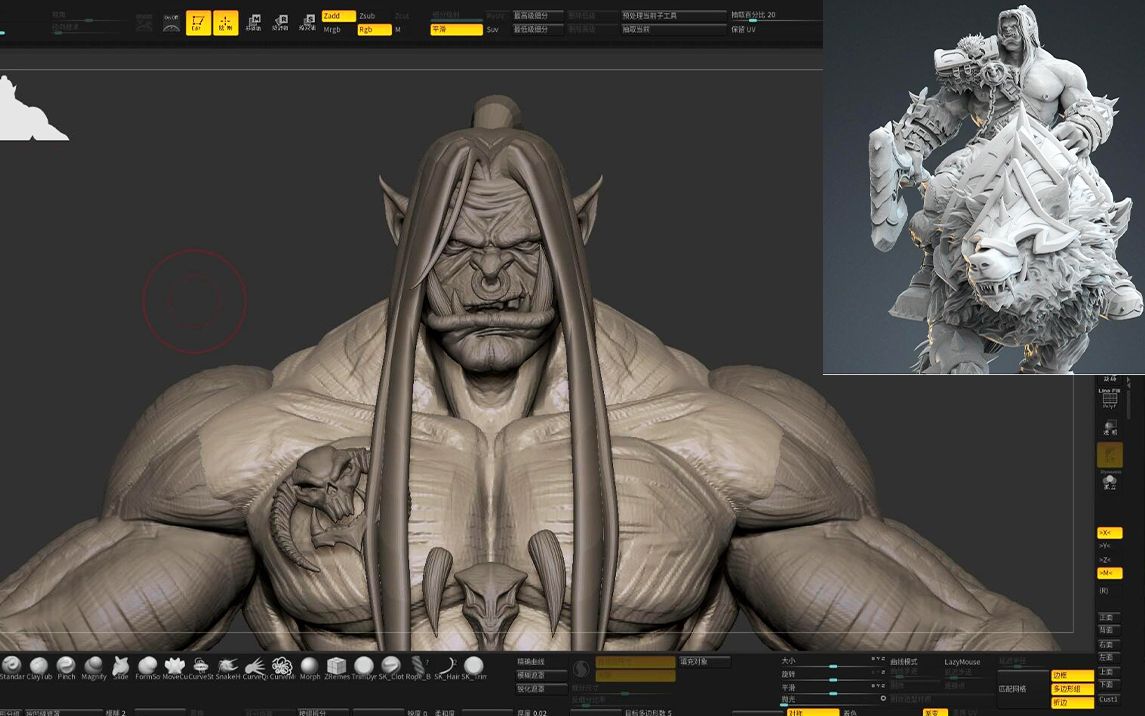Click the 保留 UV option

click(x=743, y=30)
